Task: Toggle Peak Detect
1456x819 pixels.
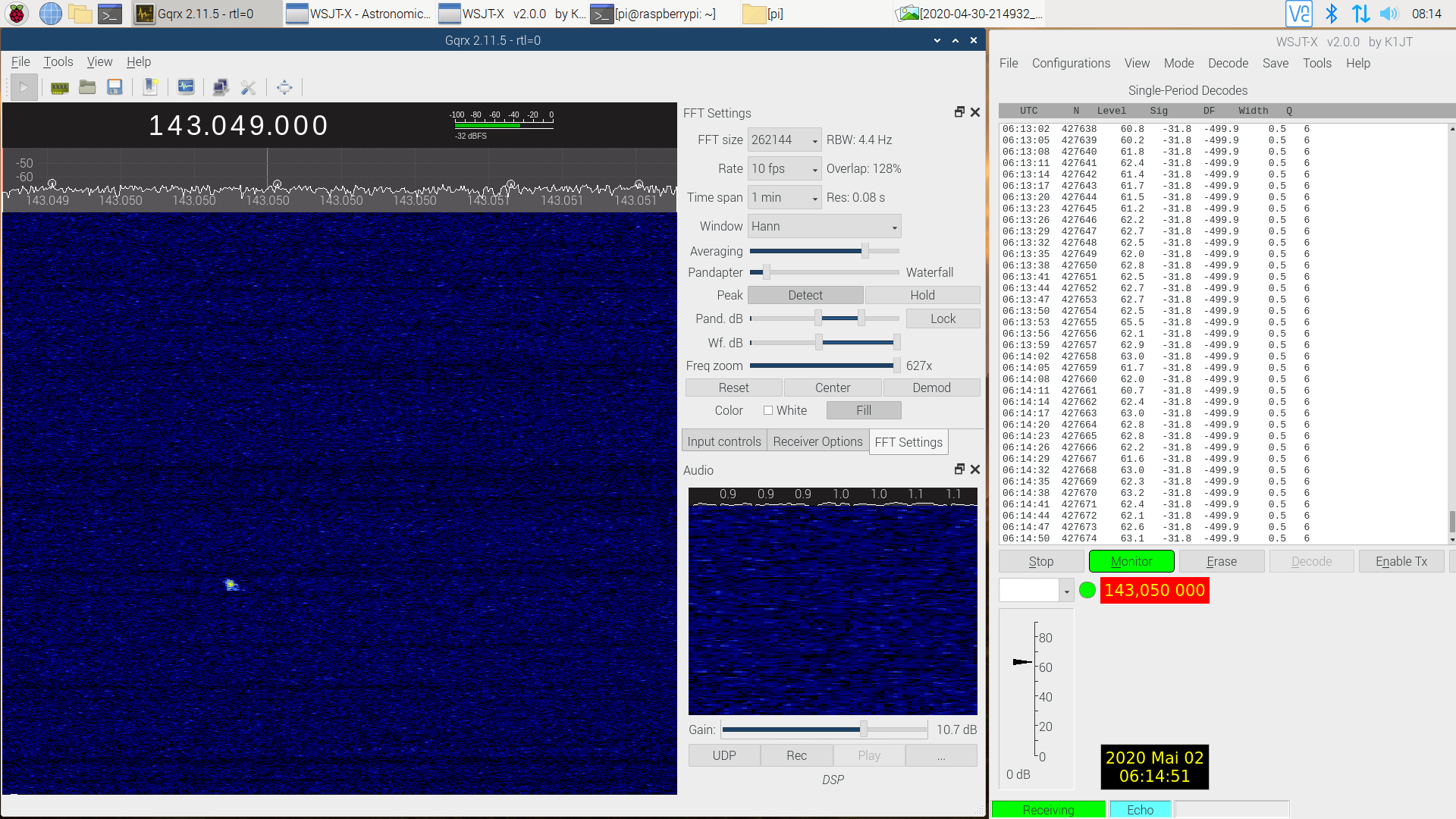Action: click(805, 295)
